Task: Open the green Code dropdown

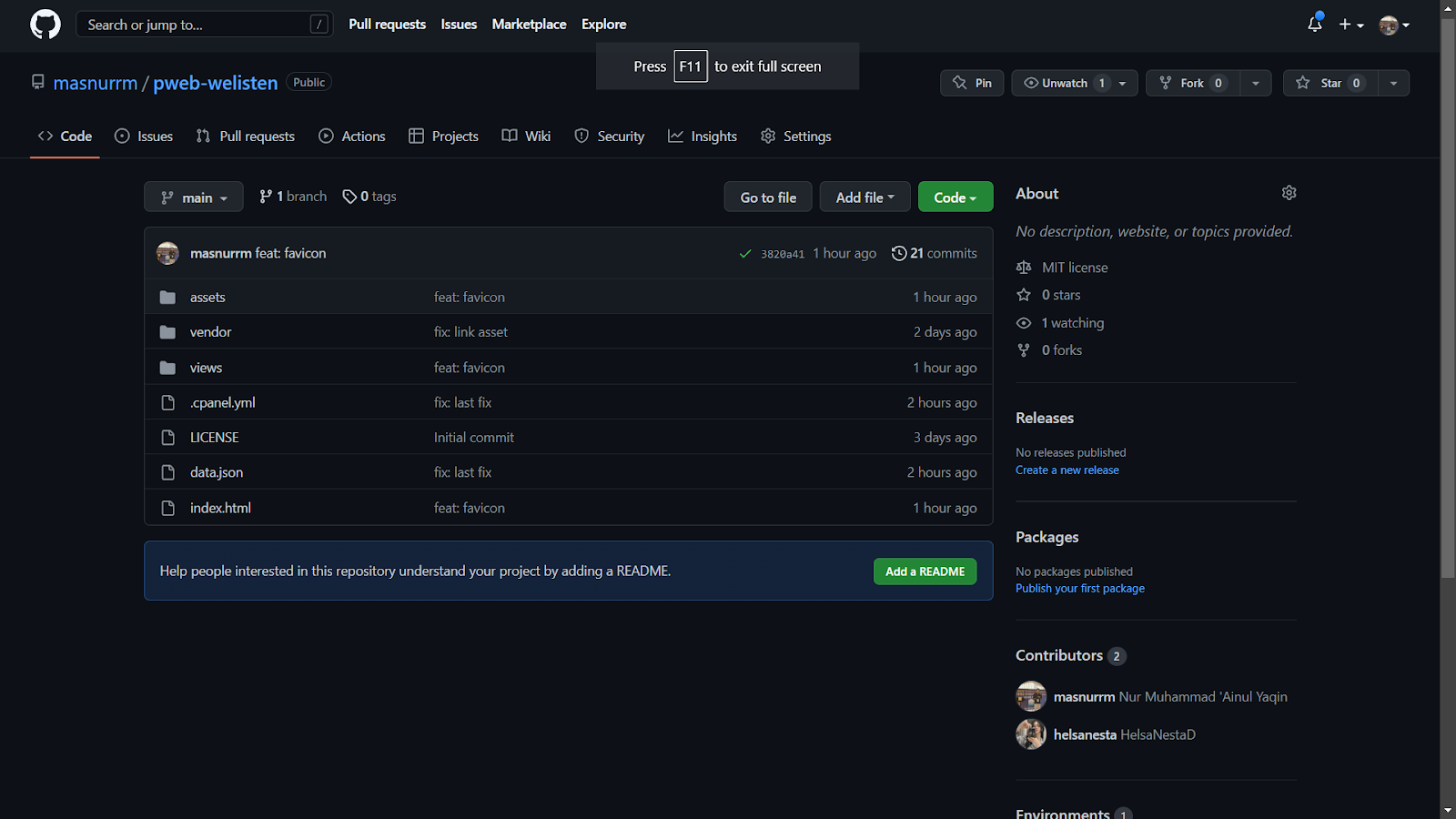Action: click(955, 197)
